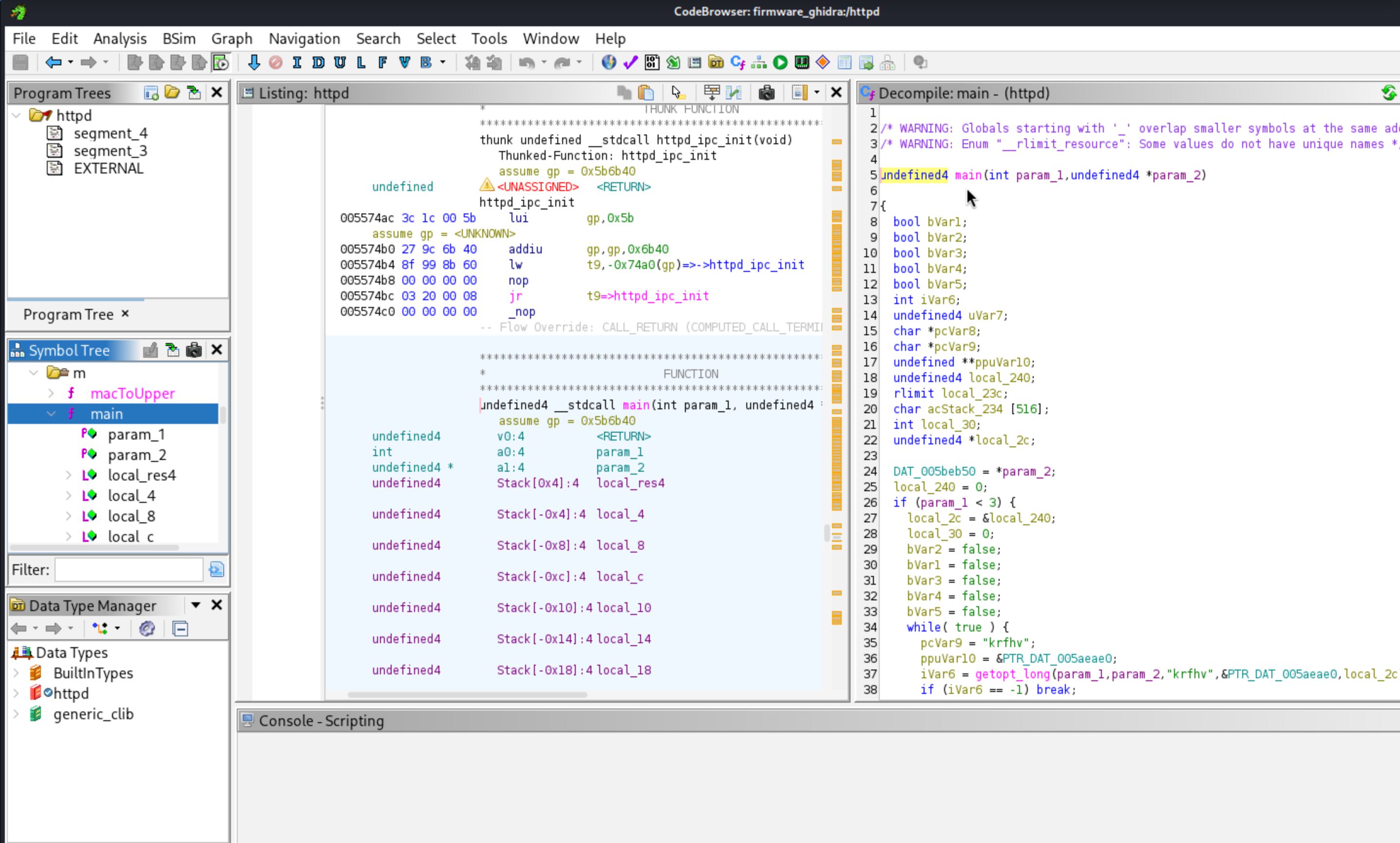Open the Data Type Manager menu arrow
The image size is (1400, 843).
[195, 605]
